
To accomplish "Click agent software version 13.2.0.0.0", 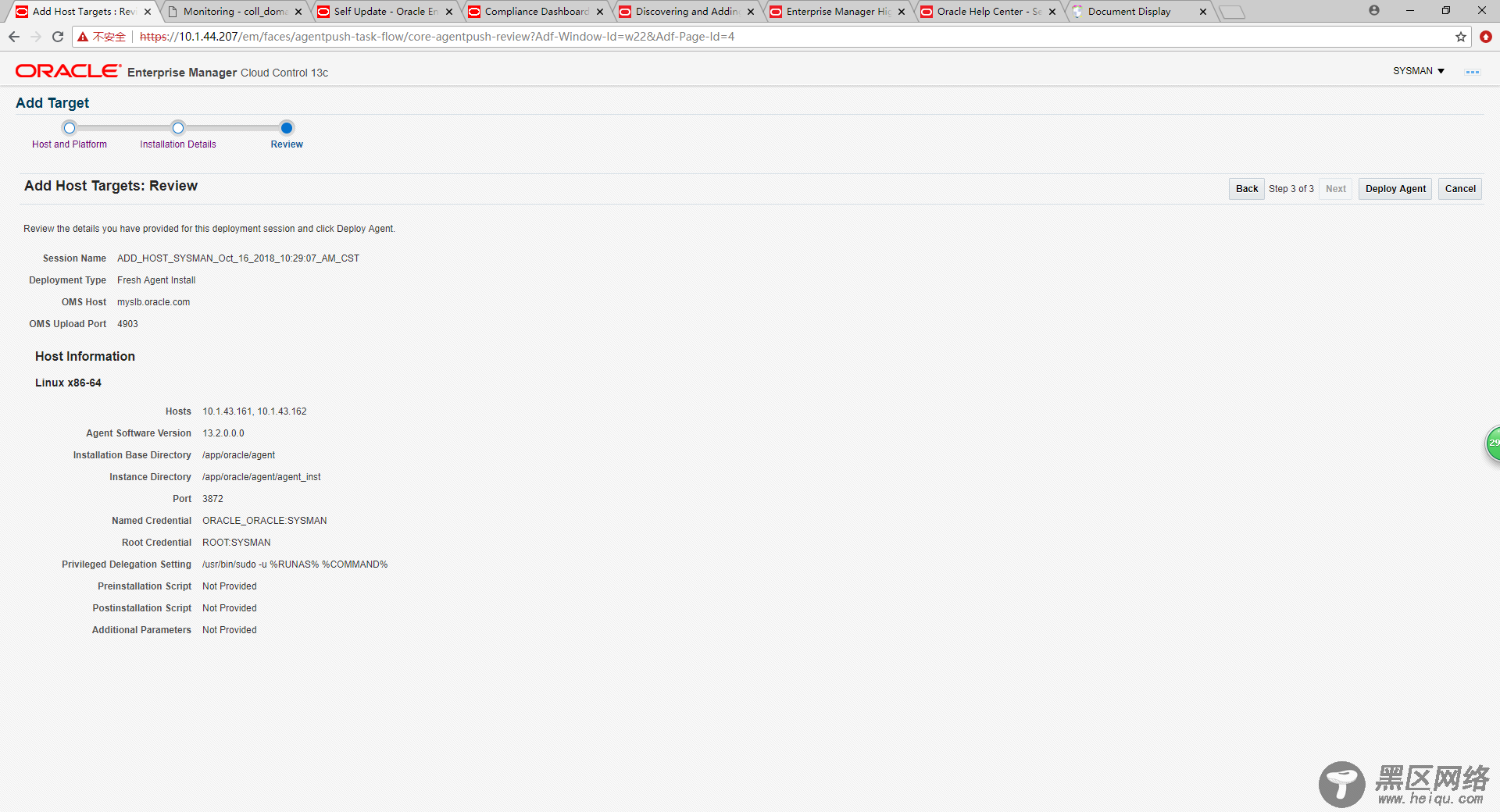I will [223, 433].
